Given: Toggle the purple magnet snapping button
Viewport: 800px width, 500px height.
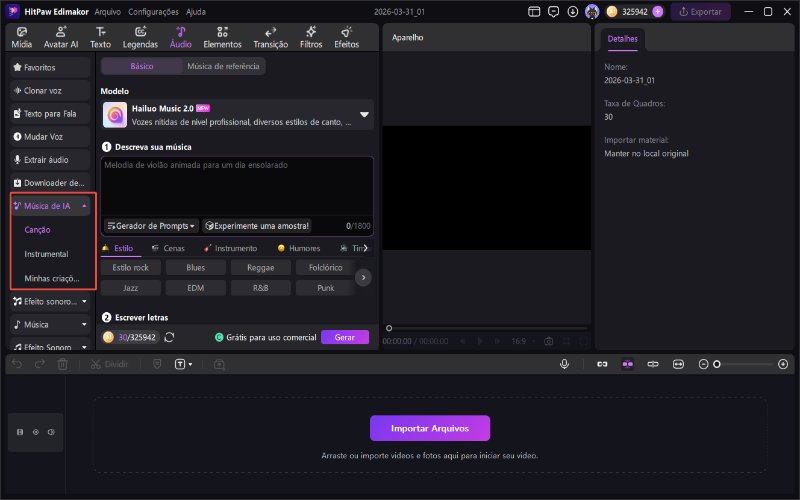Looking at the screenshot, I should tap(627, 364).
